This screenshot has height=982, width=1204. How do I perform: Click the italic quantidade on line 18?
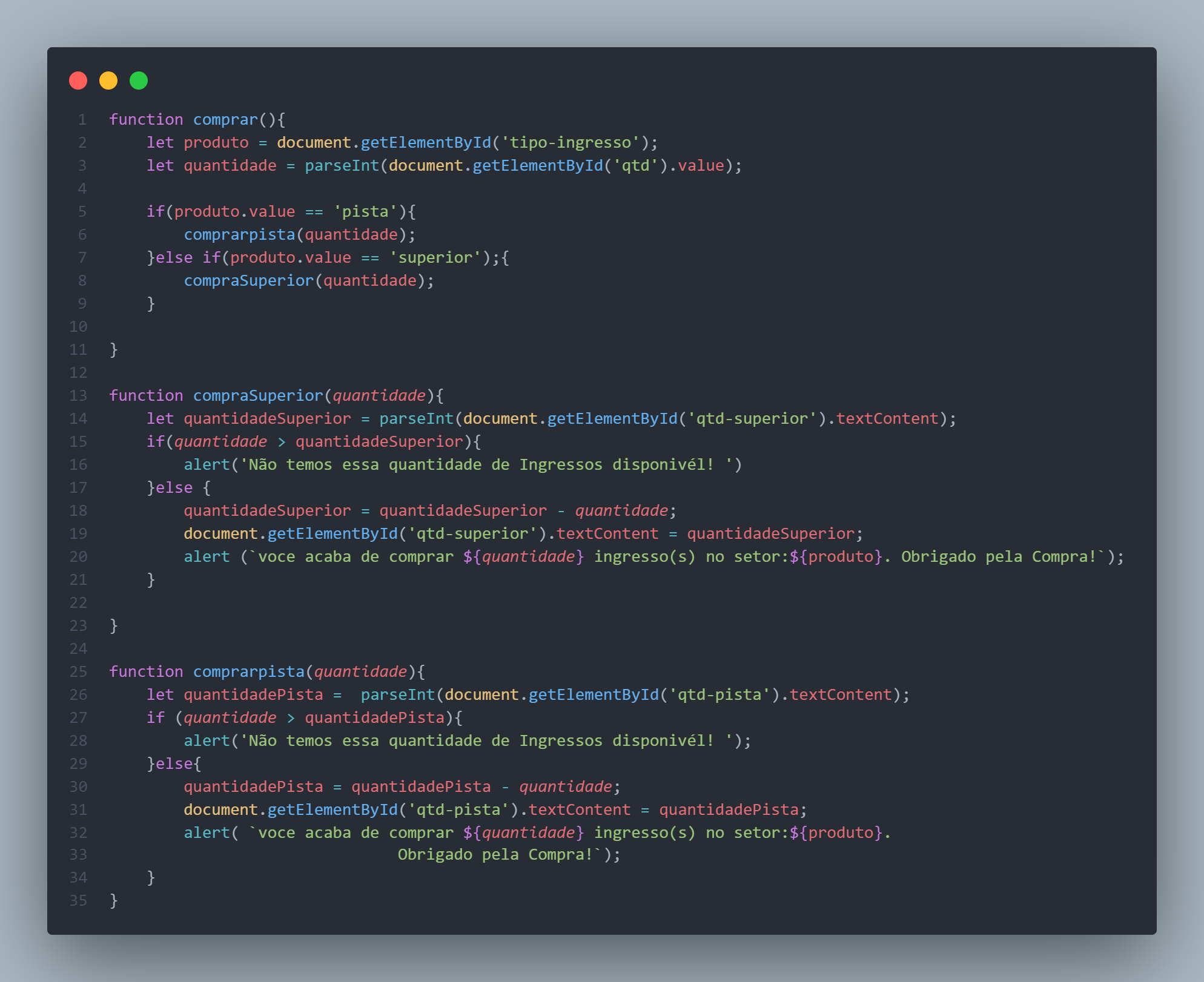click(621, 510)
